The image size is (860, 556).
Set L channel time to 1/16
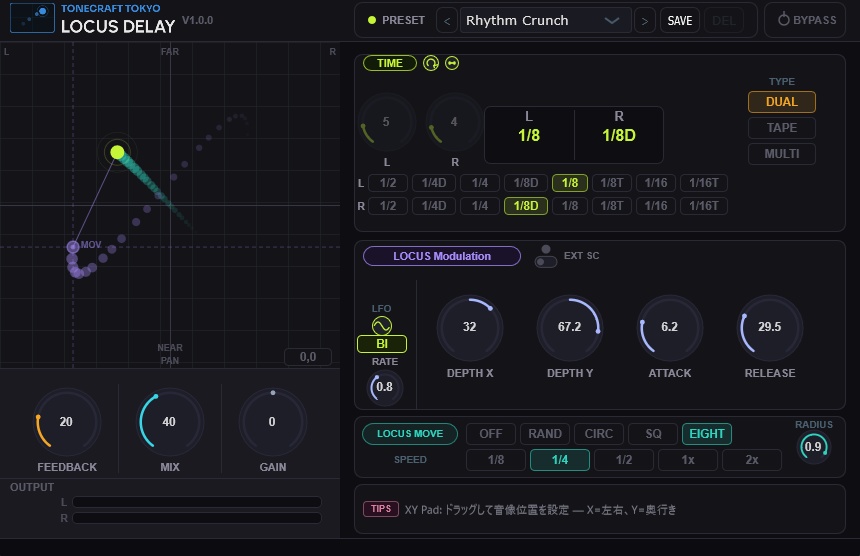(656, 183)
